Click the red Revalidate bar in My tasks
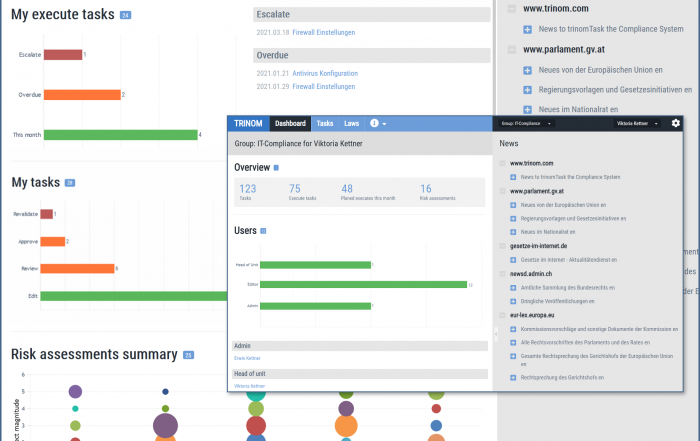The height and width of the screenshot is (441, 700). pos(46,214)
